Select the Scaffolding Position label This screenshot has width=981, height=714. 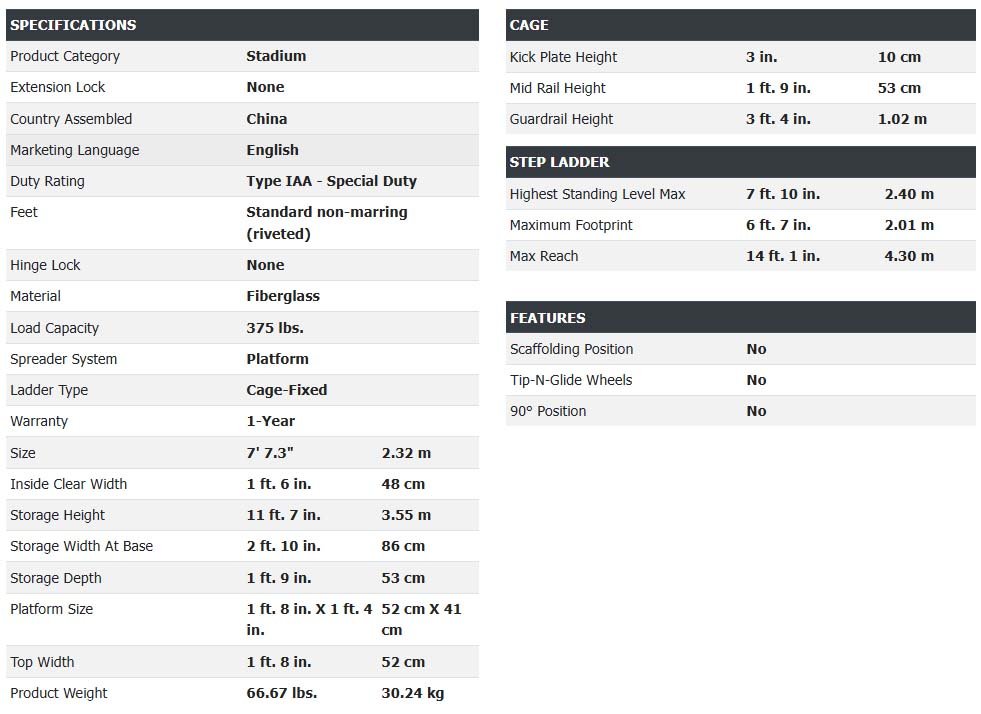(x=571, y=349)
